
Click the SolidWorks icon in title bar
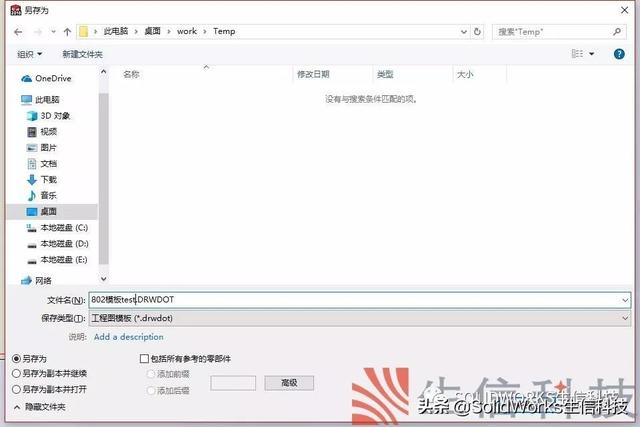point(16,10)
